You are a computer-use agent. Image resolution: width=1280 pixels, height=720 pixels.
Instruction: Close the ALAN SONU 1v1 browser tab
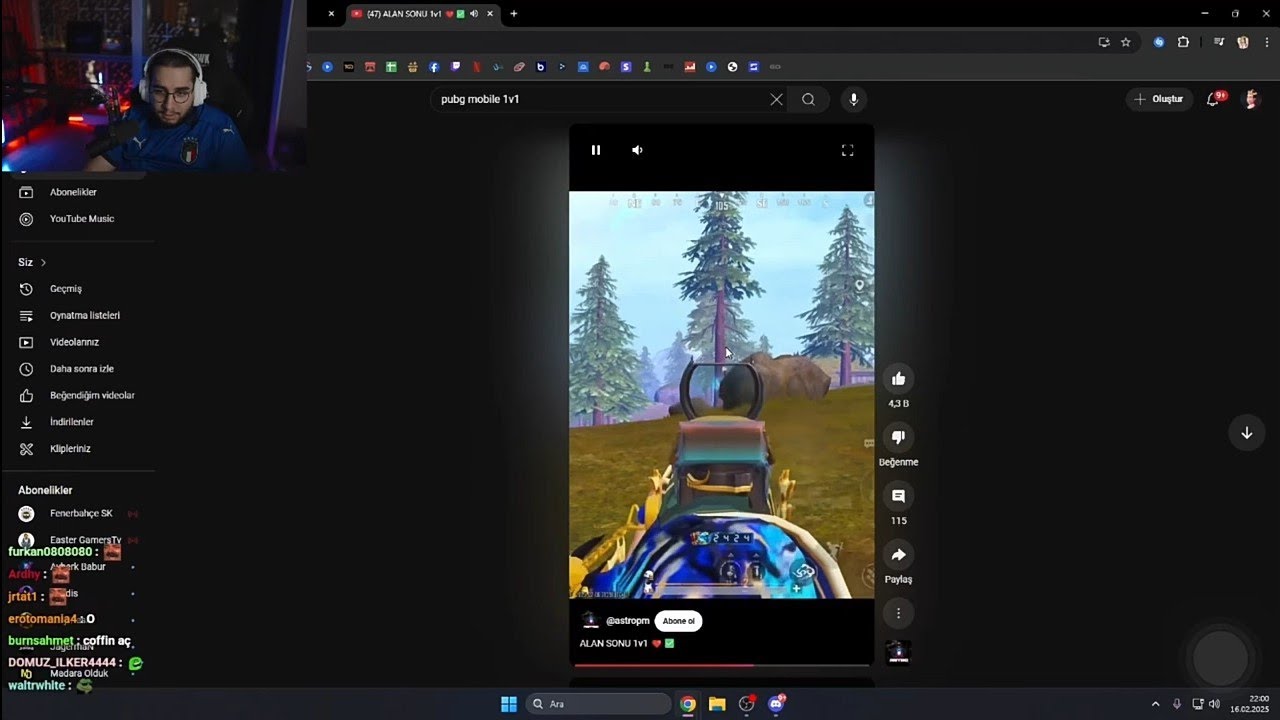490,14
